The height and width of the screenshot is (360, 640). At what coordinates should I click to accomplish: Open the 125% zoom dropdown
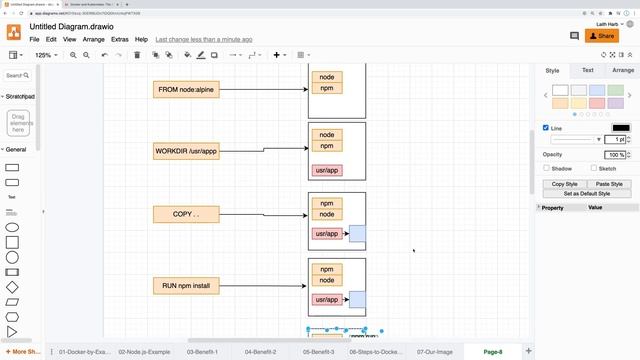pyautogui.click(x=46, y=55)
